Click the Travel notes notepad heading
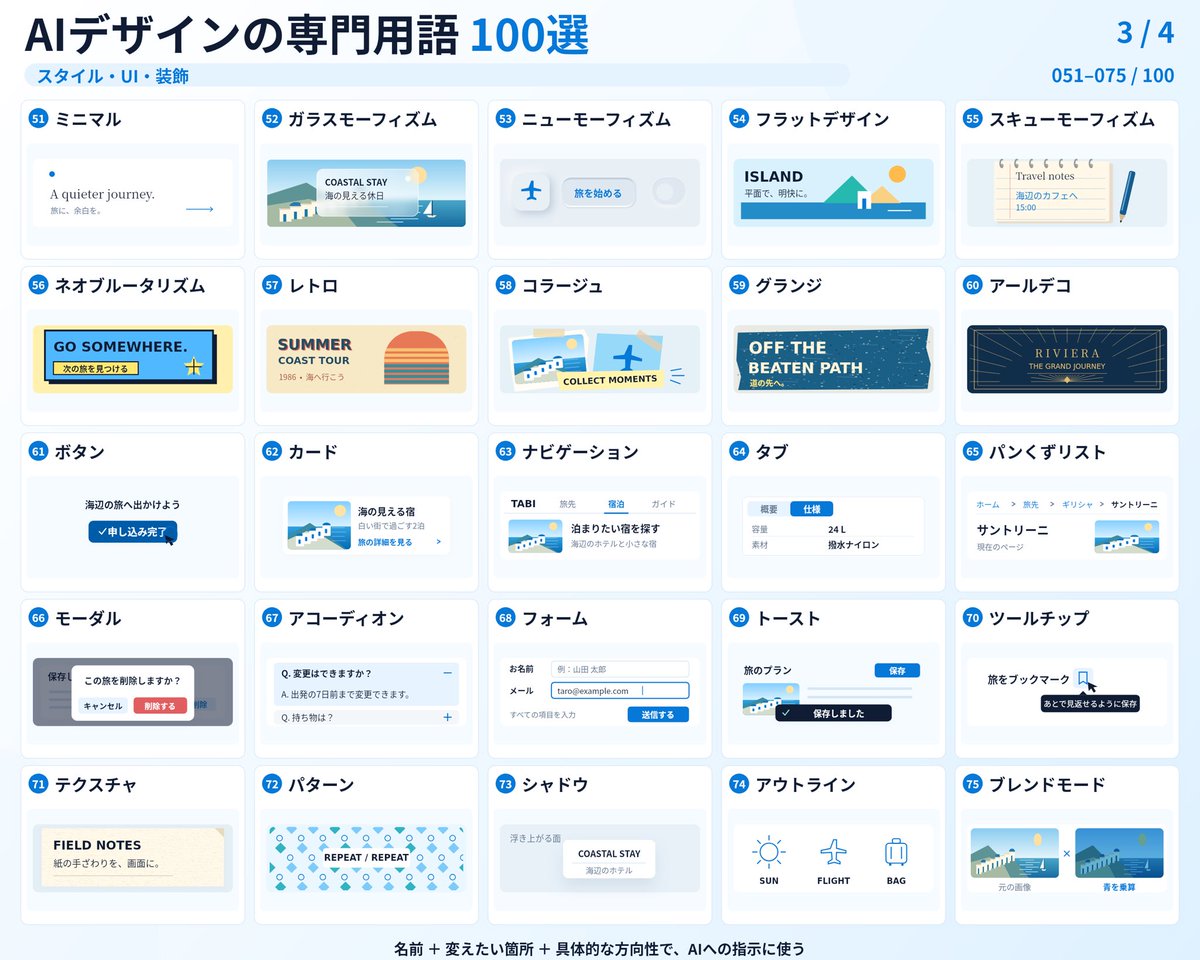The height and width of the screenshot is (960, 1200). click(x=1044, y=176)
